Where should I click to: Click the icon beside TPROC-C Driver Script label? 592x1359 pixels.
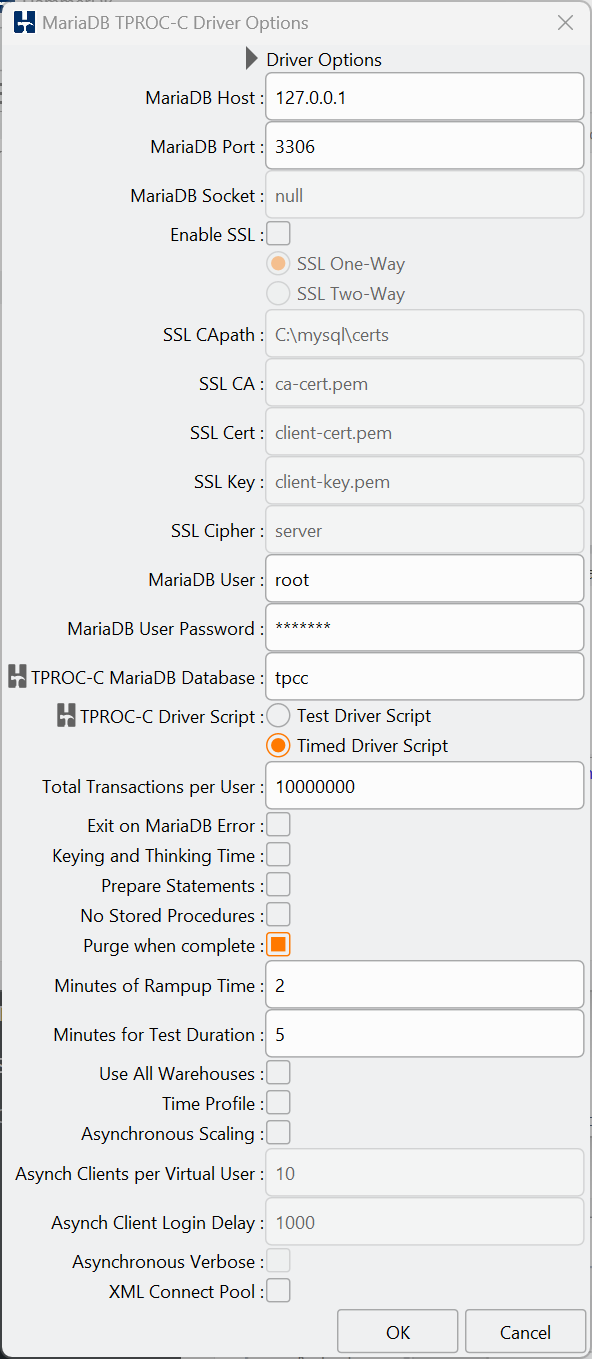point(66,716)
